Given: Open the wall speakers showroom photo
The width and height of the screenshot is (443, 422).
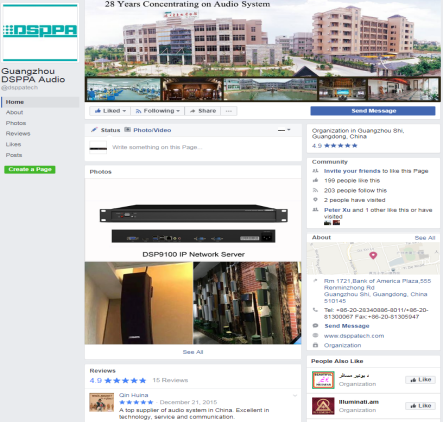Looking at the screenshot, I should 247,303.
